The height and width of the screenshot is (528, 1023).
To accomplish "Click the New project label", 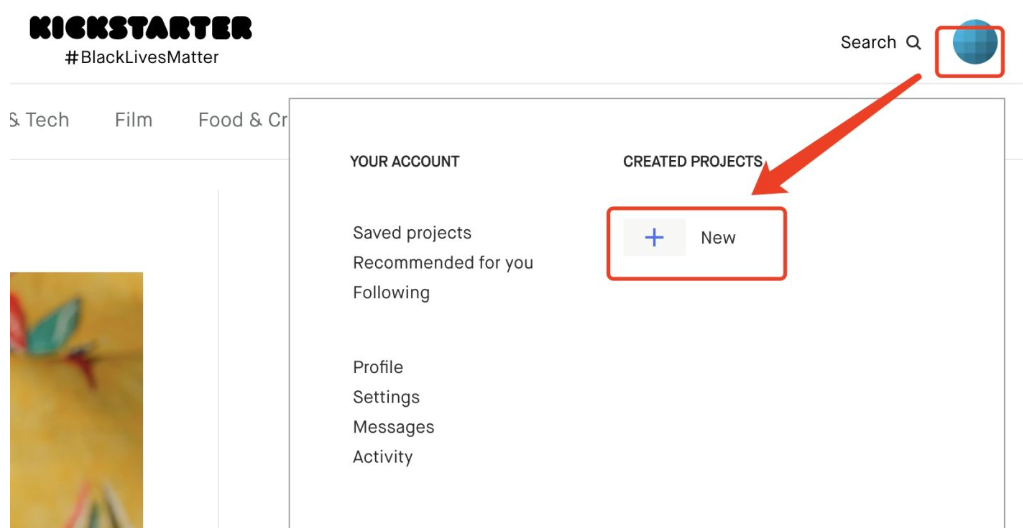I will tap(718, 238).
